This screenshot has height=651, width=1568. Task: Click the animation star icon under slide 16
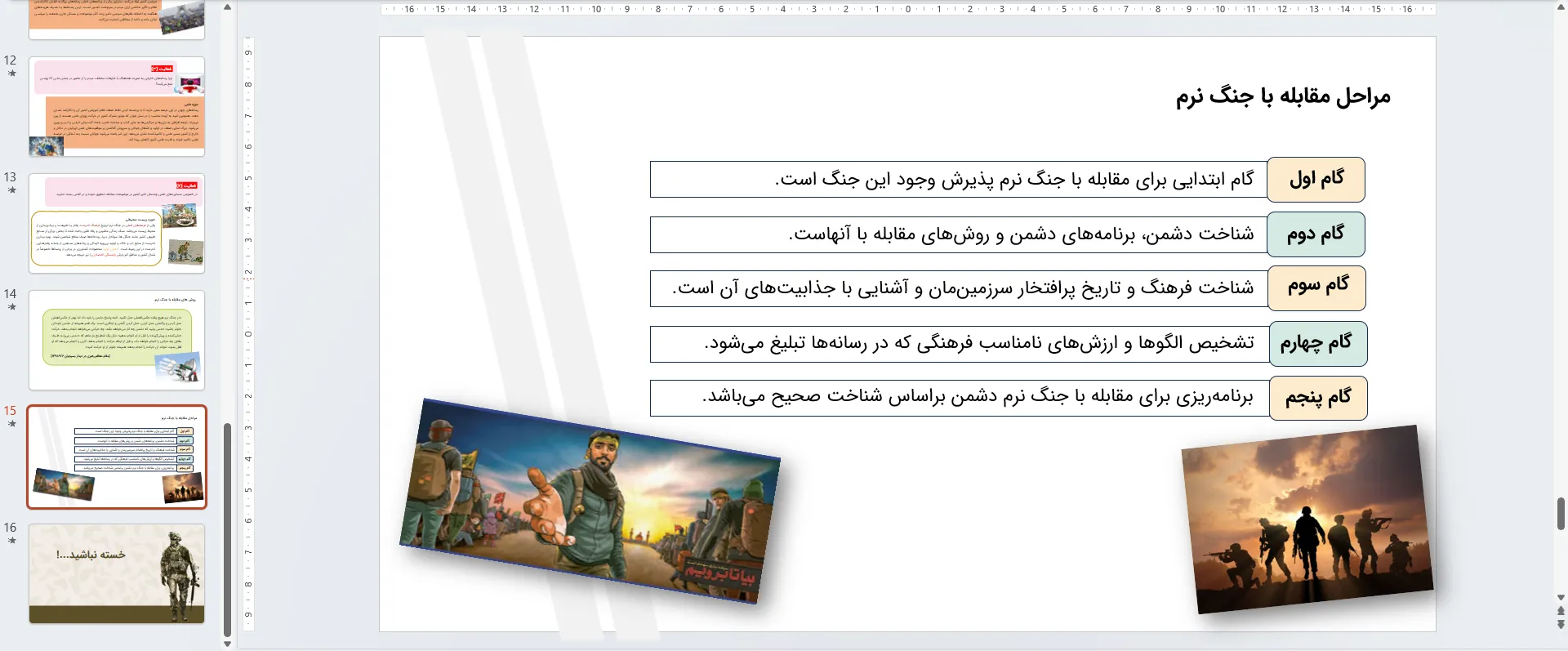(11, 541)
